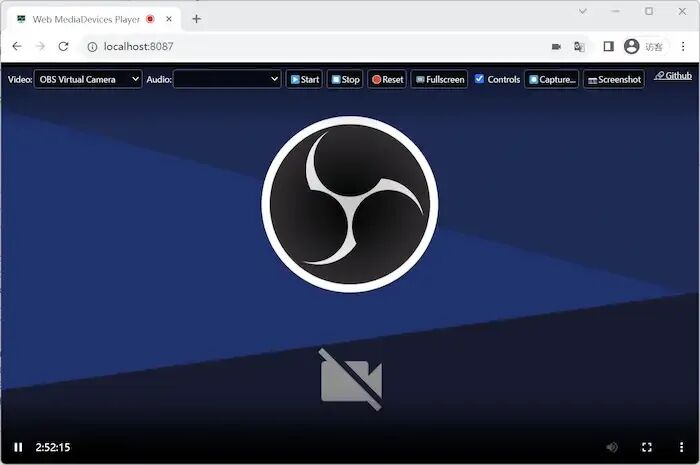Click the Stop button
Viewport: 700px width, 465px height.
point(345,79)
